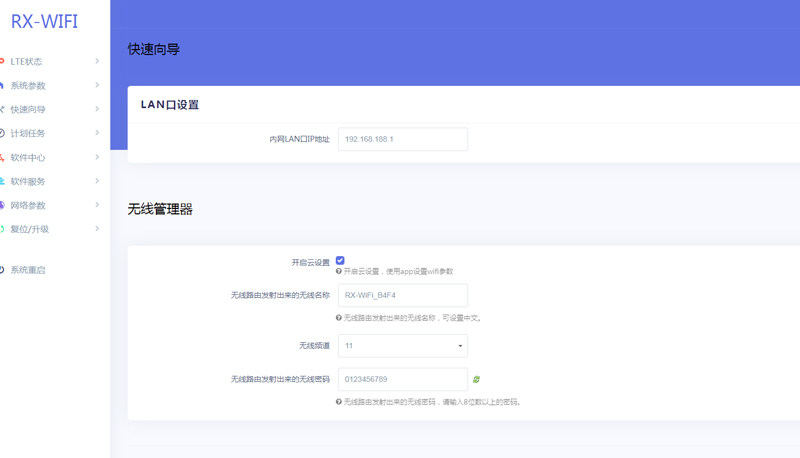Click the wireless name field RX-WiFi_B4F4

[403, 295]
